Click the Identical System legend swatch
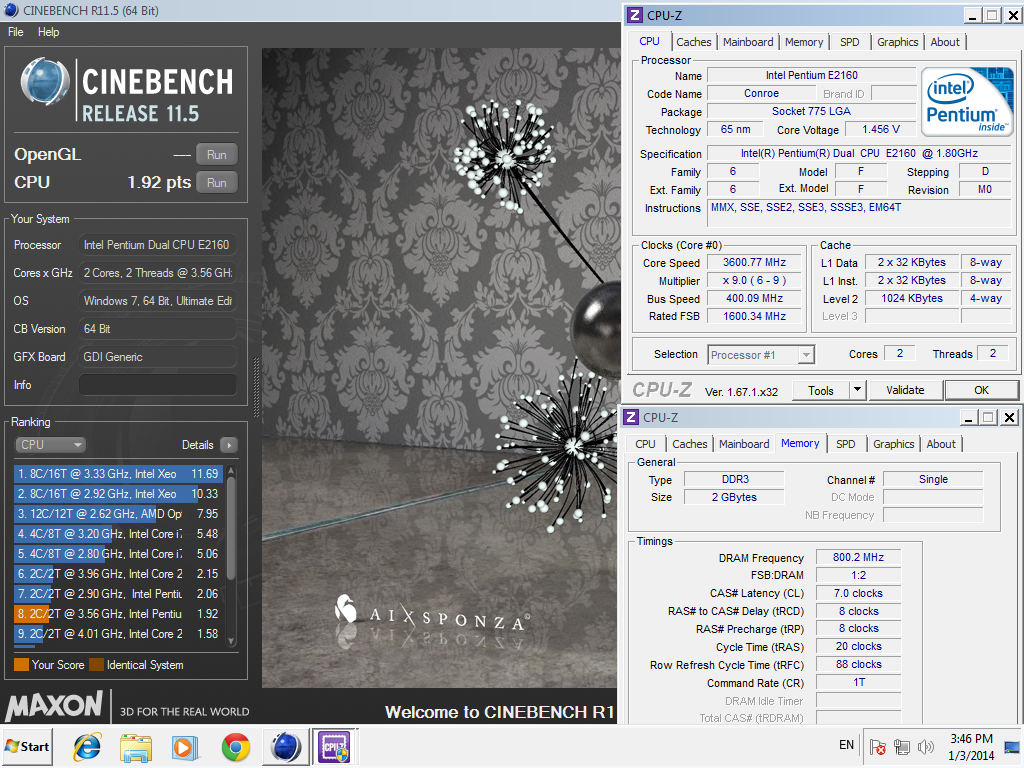This screenshot has width=1024, height=768. (x=96, y=665)
